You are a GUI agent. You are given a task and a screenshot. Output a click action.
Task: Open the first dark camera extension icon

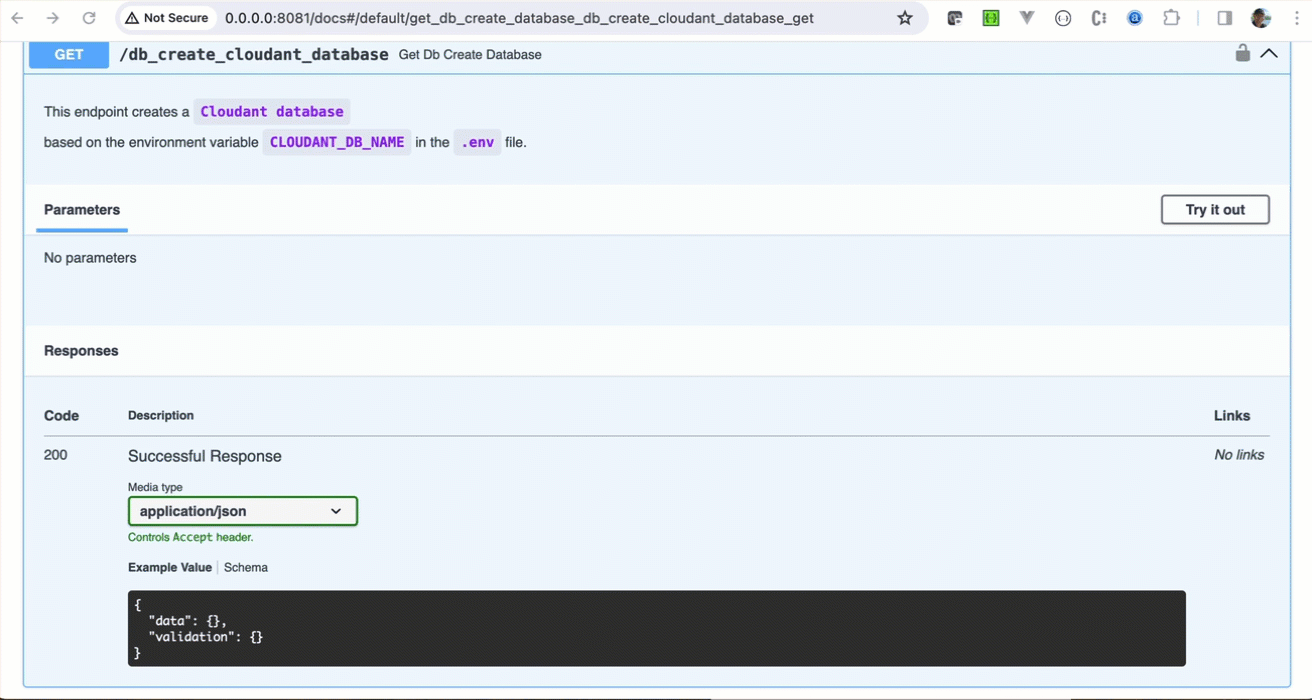tap(955, 18)
